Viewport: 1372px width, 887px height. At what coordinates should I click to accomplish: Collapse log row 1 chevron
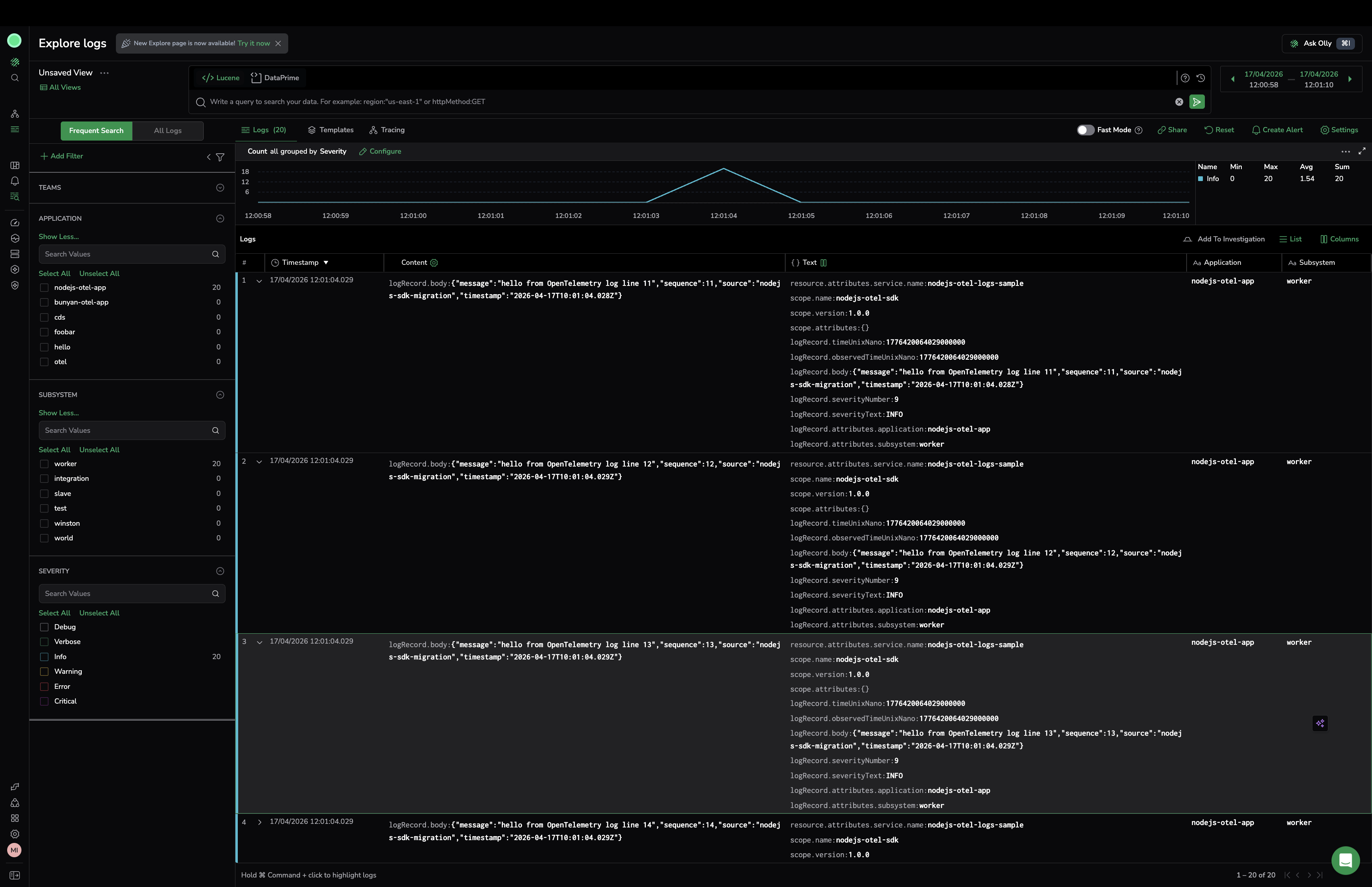[259, 281]
